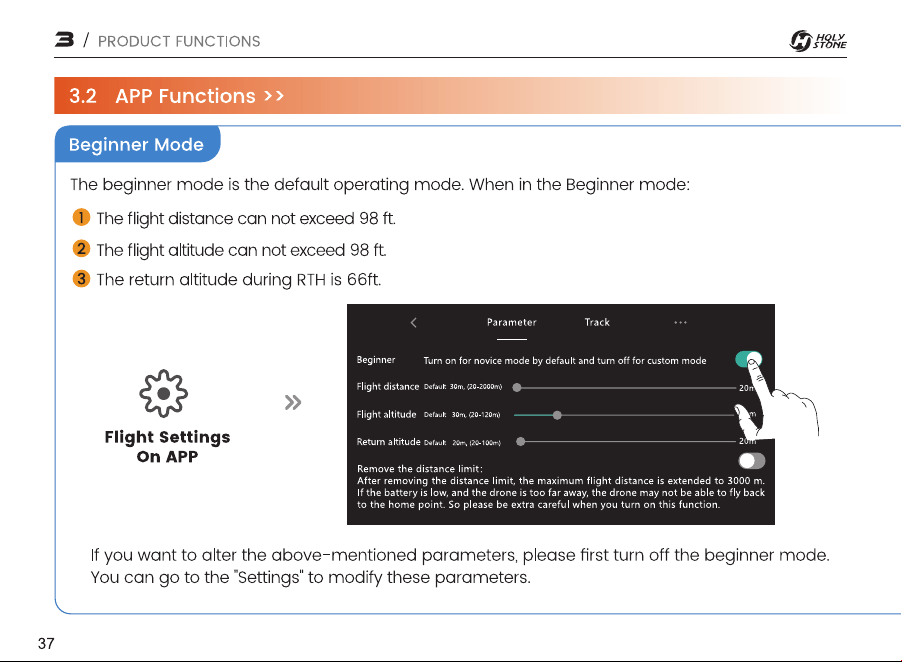Click the 'Flight altitude' label
The width and height of the screenshot is (902, 662).
[386, 415]
